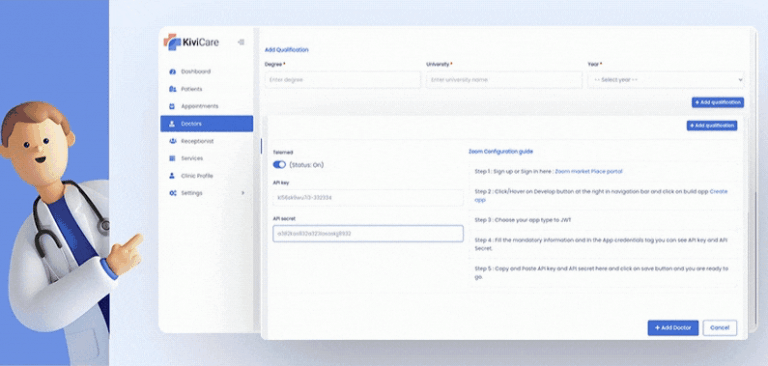Focus the API key input field

(368, 197)
